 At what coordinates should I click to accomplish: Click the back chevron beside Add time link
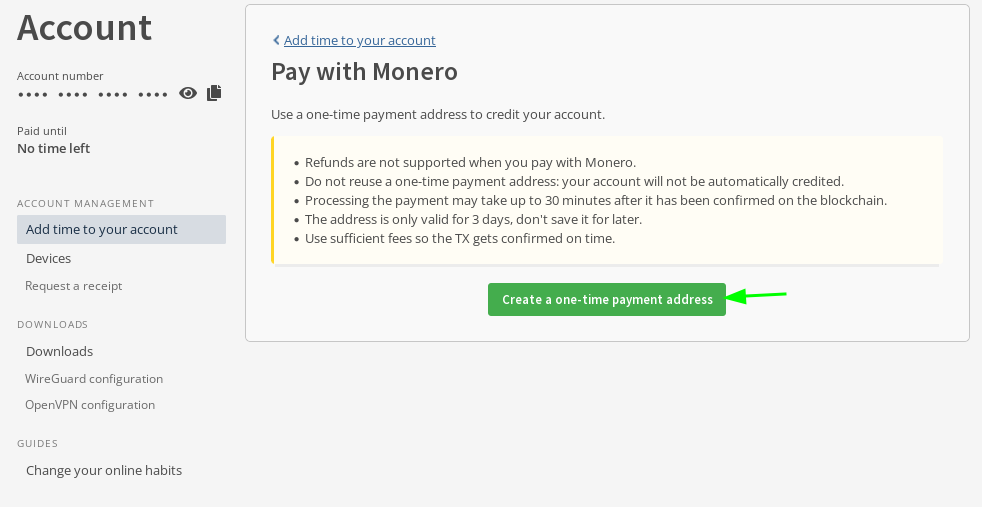[276, 41]
